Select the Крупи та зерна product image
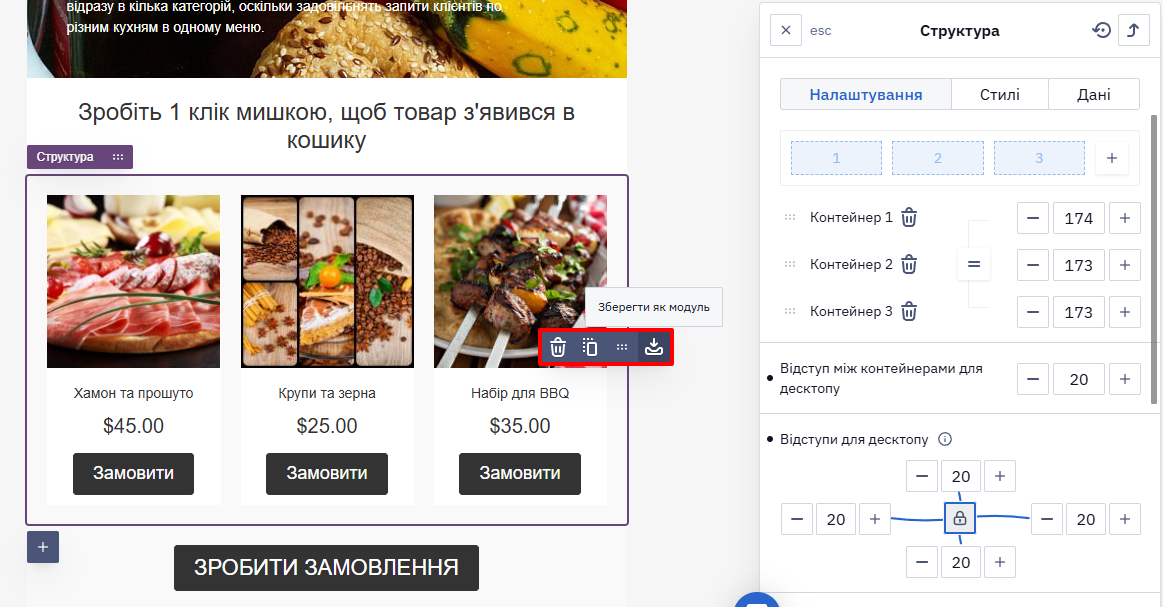Image resolution: width=1163 pixels, height=607 pixels. click(x=327, y=281)
